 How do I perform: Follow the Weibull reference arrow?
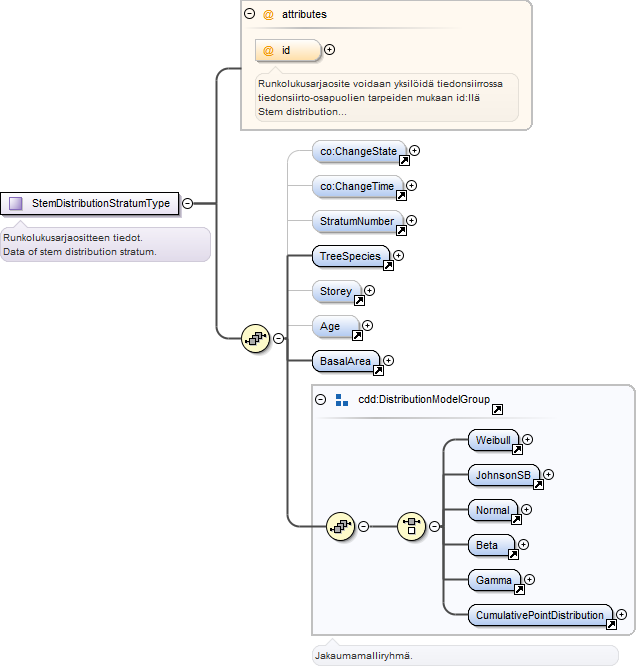click(517, 449)
